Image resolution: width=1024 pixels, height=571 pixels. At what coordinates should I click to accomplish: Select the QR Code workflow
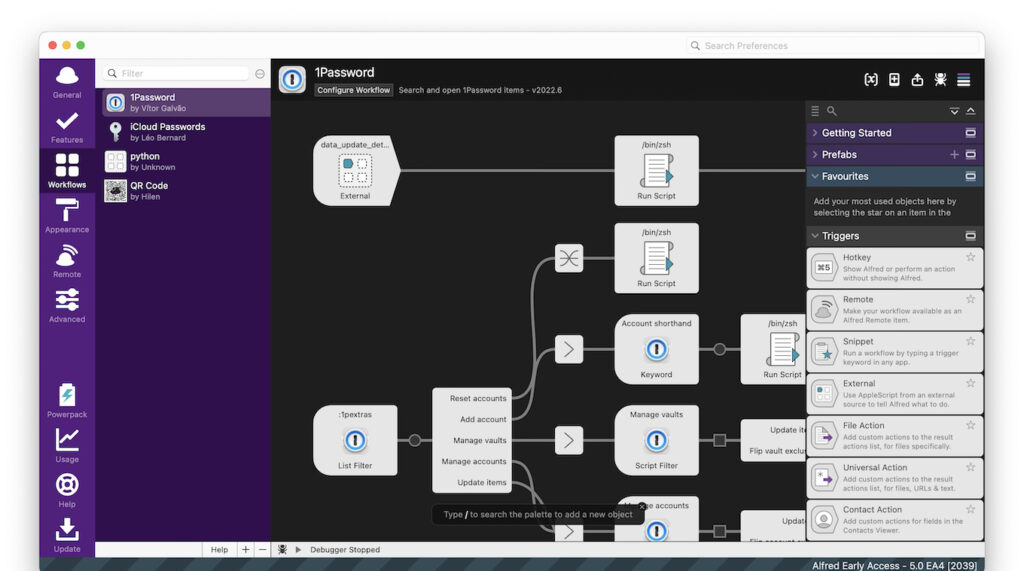pyautogui.click(x=149, y=190)
